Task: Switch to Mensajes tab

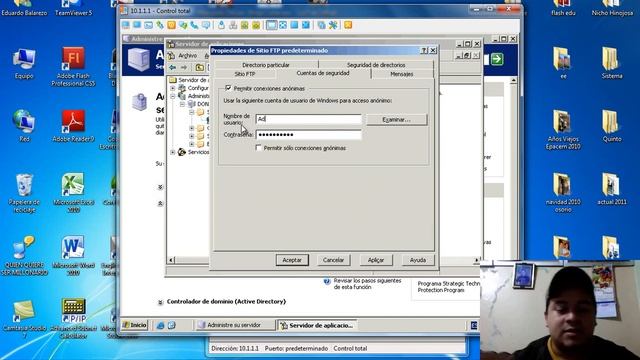Action: (402, 74)
